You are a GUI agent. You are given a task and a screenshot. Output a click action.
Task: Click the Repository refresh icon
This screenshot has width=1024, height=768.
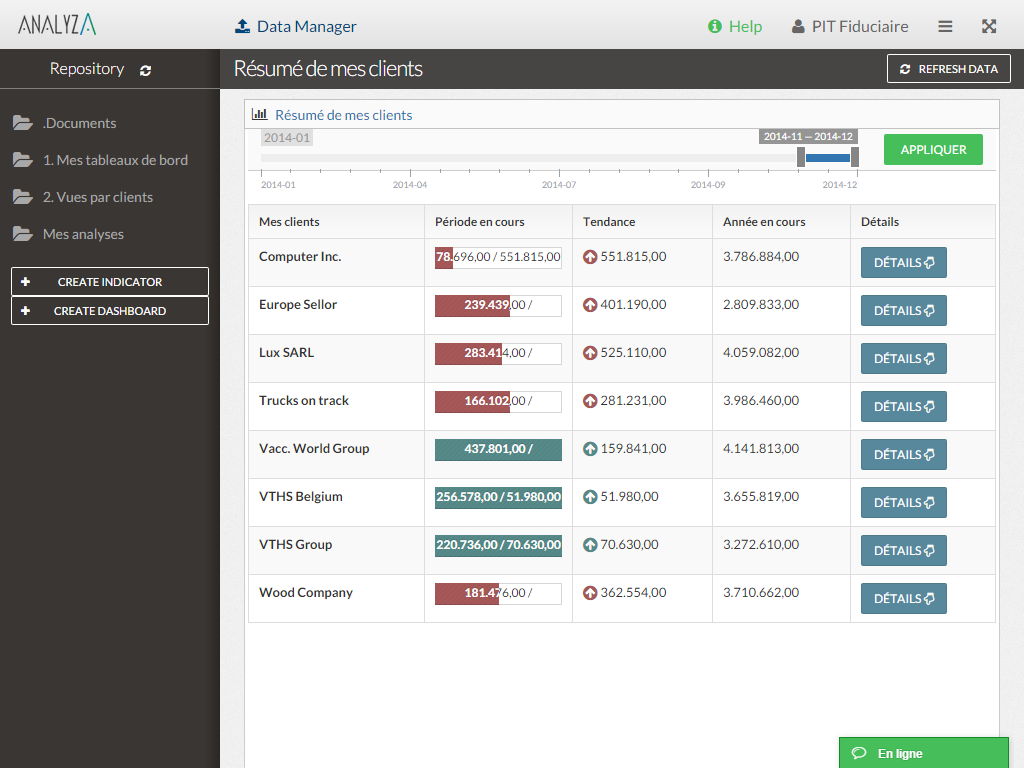(x=146, y=70)
